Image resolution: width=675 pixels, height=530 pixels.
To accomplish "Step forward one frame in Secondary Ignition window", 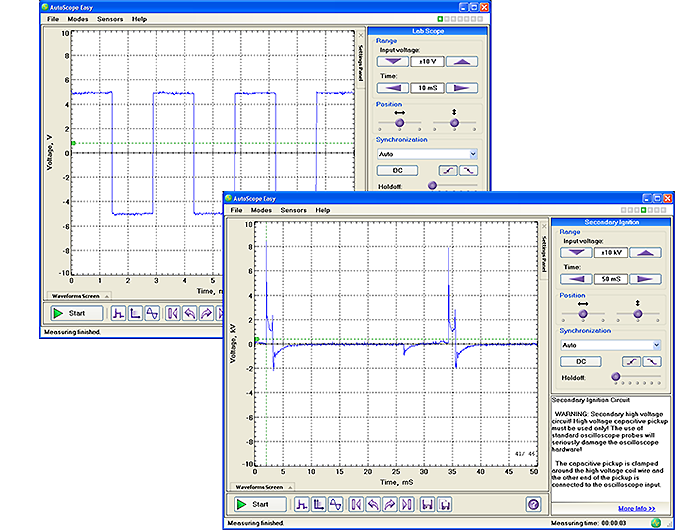I will click(x=390, y=504).
